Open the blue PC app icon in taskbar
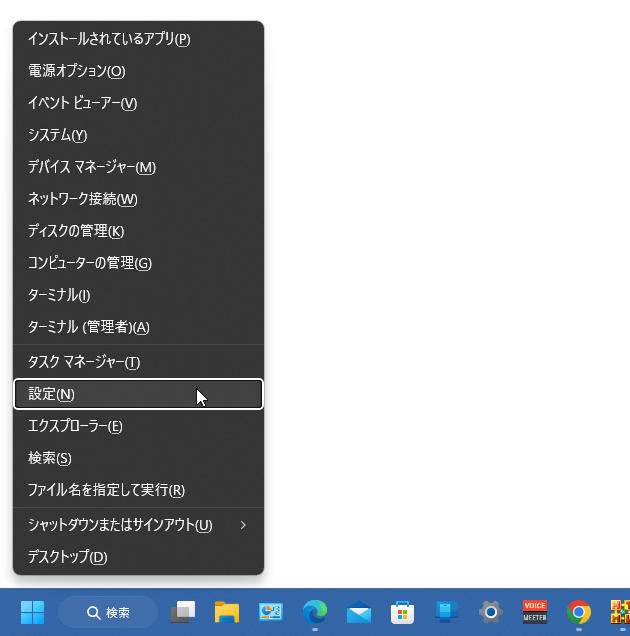The image size is (630, 636). point(446,612)
